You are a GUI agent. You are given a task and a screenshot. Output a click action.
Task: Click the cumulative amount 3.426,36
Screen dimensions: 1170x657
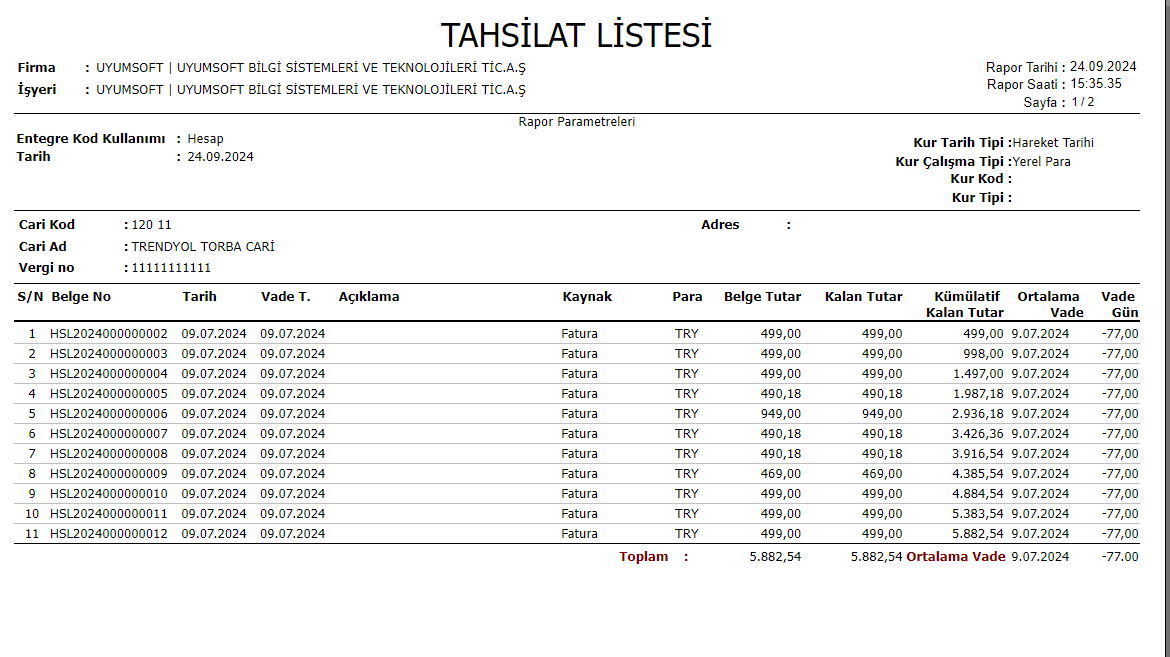(x=977, y=434)
